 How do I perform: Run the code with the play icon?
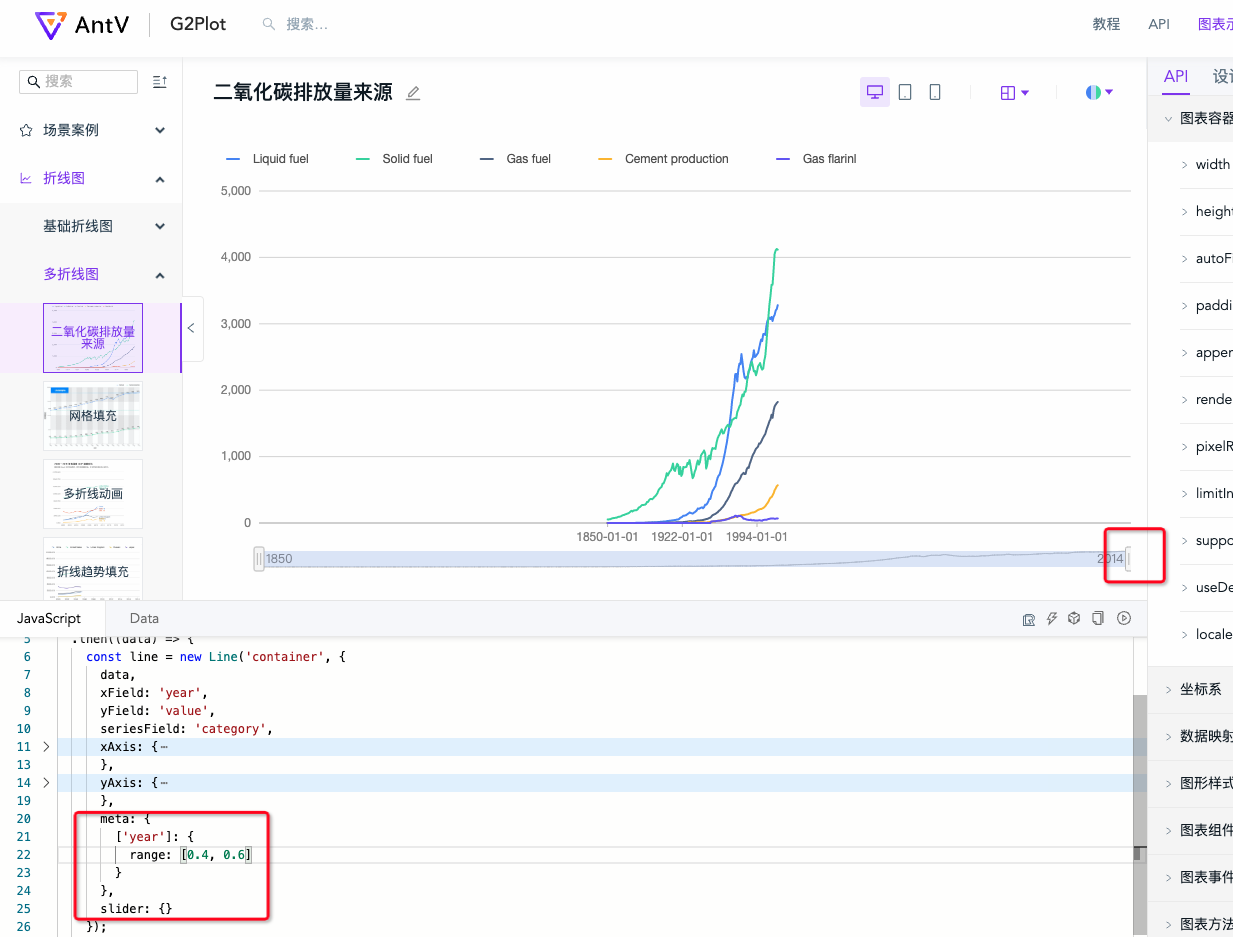point(1124,618)
